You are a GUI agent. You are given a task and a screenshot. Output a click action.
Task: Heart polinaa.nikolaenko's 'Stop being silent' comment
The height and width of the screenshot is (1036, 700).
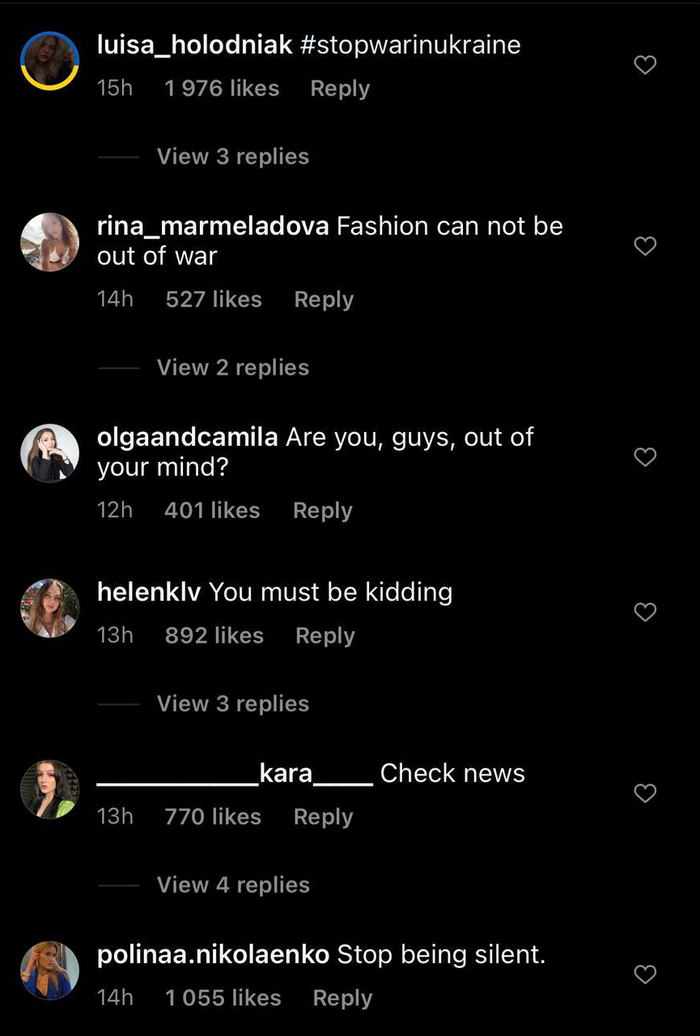pyautogui.click(x=646, y=973)
